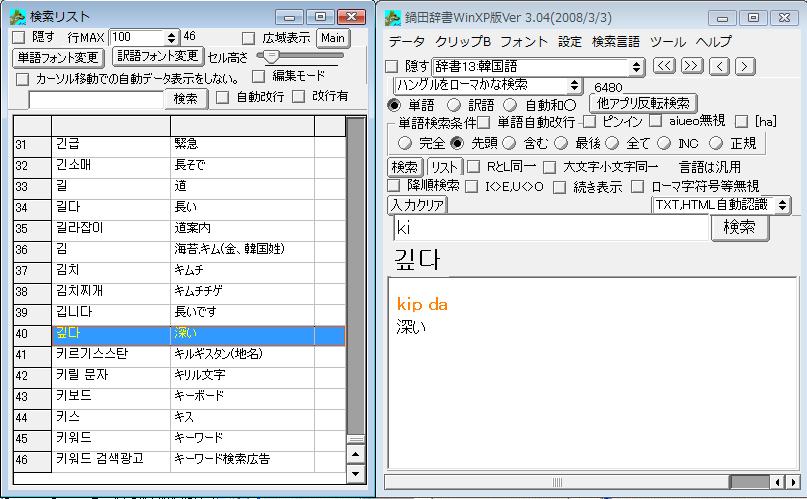The width and height of the screenshot is (807, 499).
Task: Click the 検索リスト window title icon
Action: [17, 17]
